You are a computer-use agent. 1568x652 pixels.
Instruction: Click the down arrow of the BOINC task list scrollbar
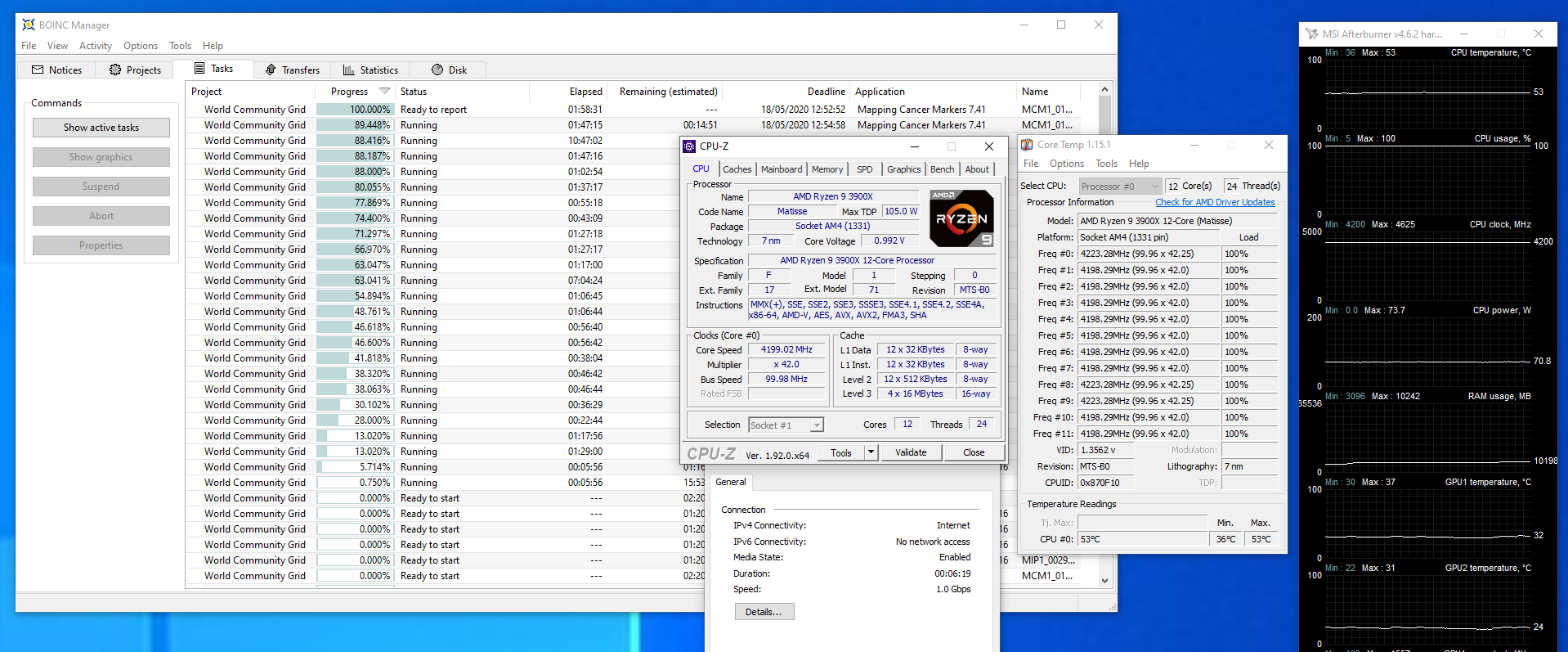(1105, 581)
